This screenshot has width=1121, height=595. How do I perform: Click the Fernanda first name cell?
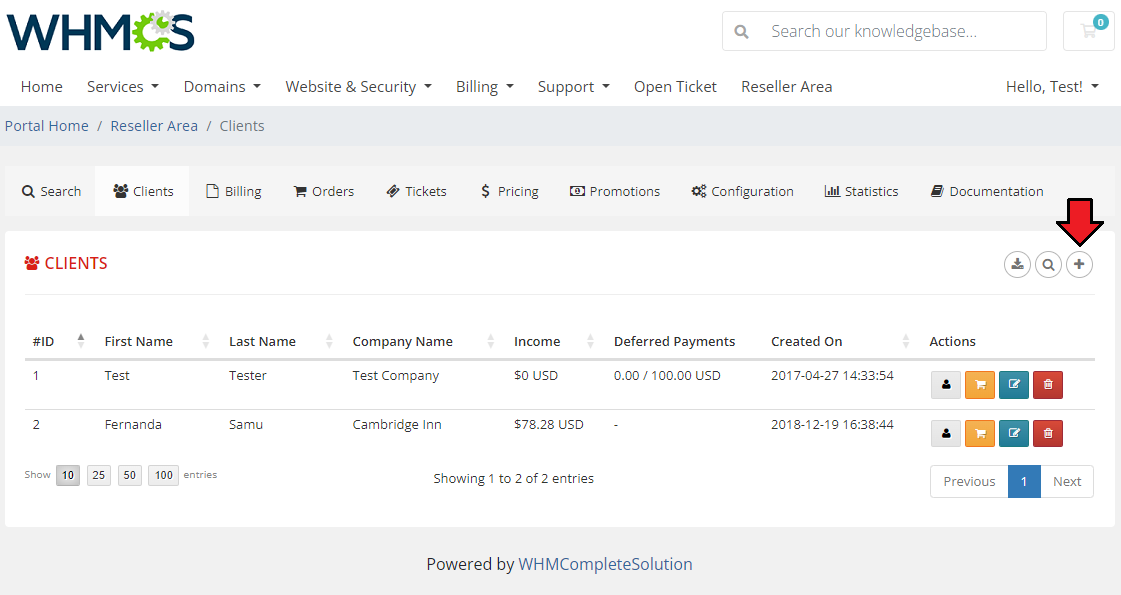click(133, 424)
